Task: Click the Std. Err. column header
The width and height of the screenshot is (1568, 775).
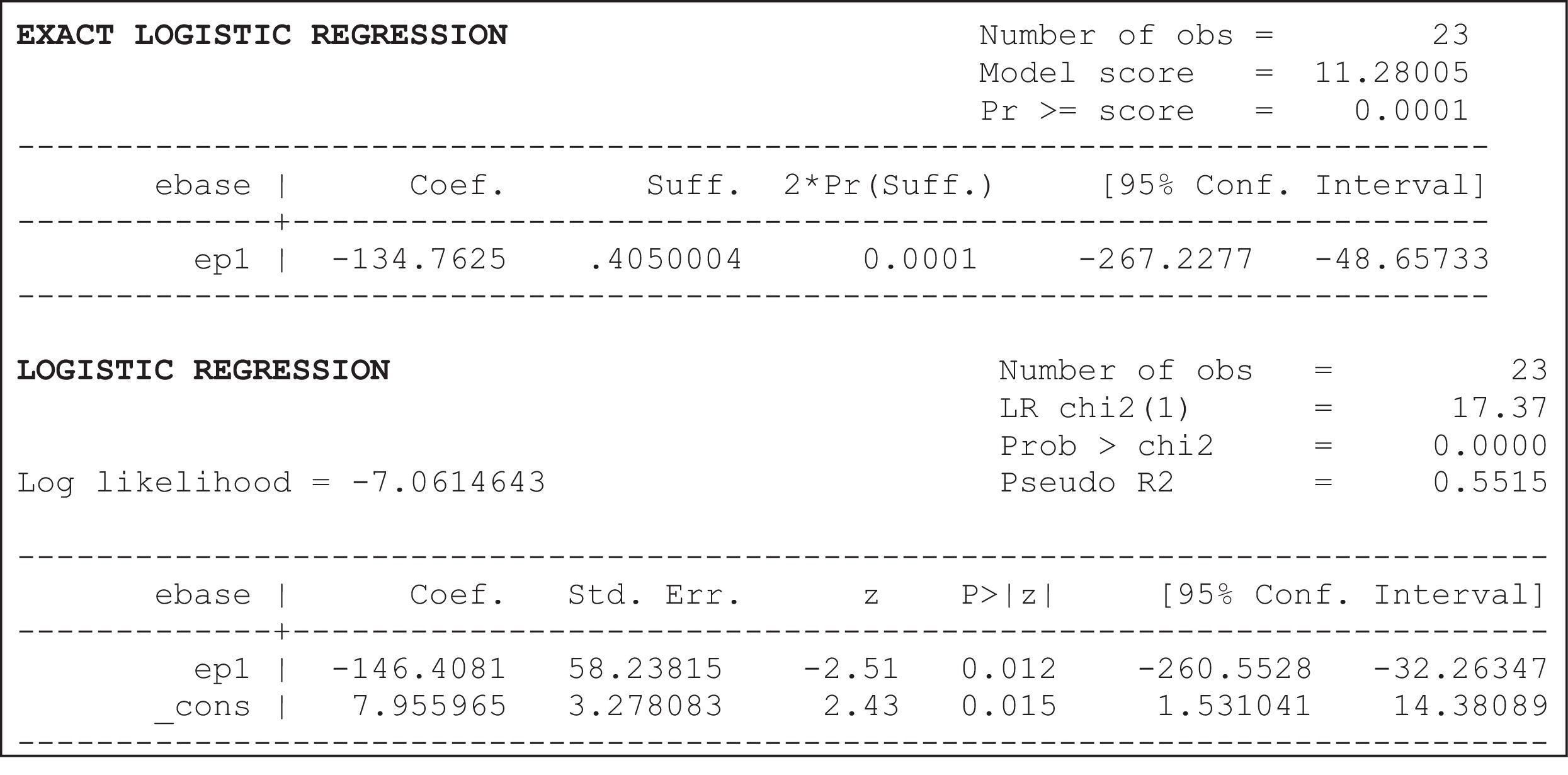Action: (654, 595)
